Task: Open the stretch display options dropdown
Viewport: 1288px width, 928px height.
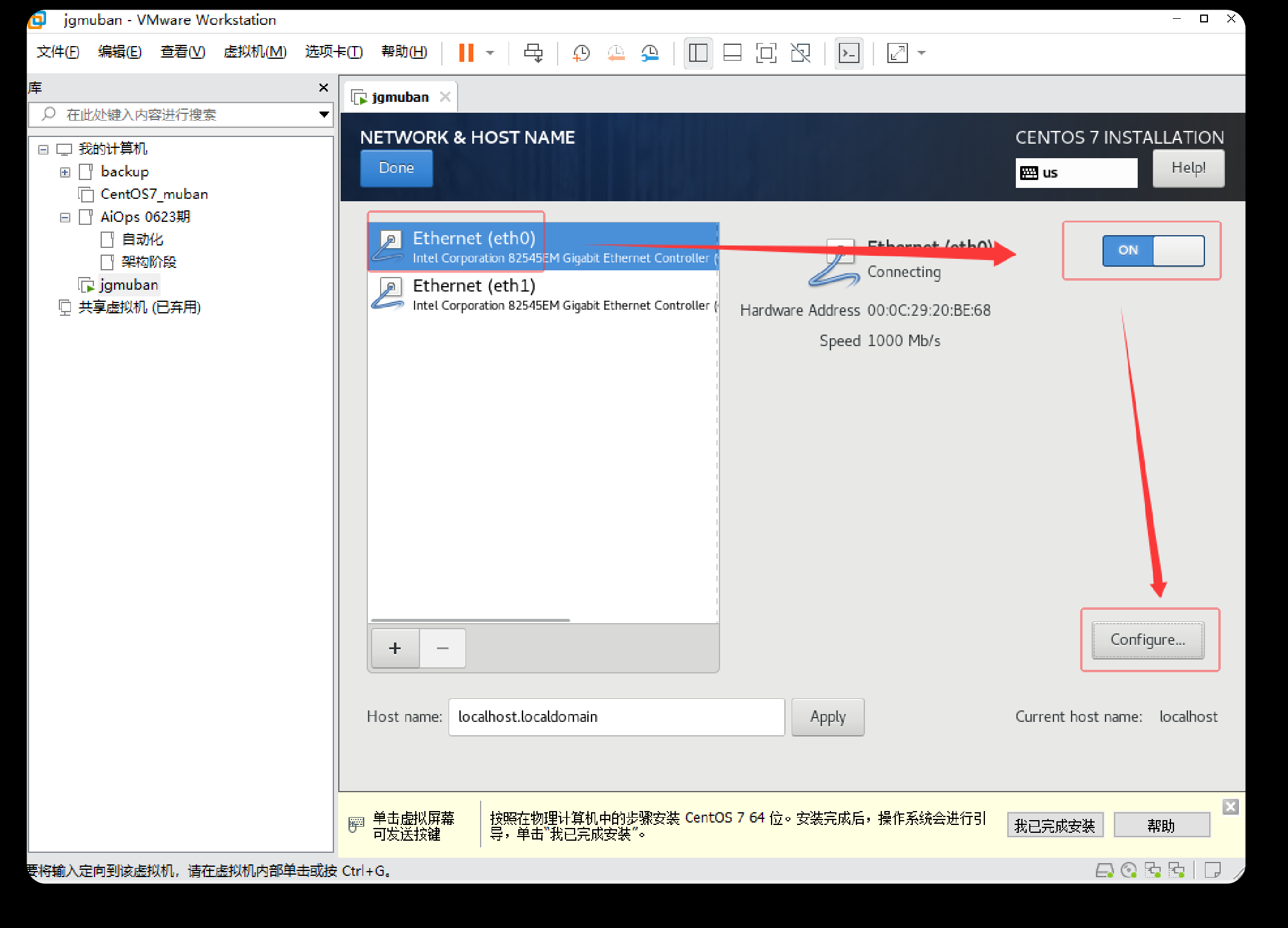Action: coord(922,53)
